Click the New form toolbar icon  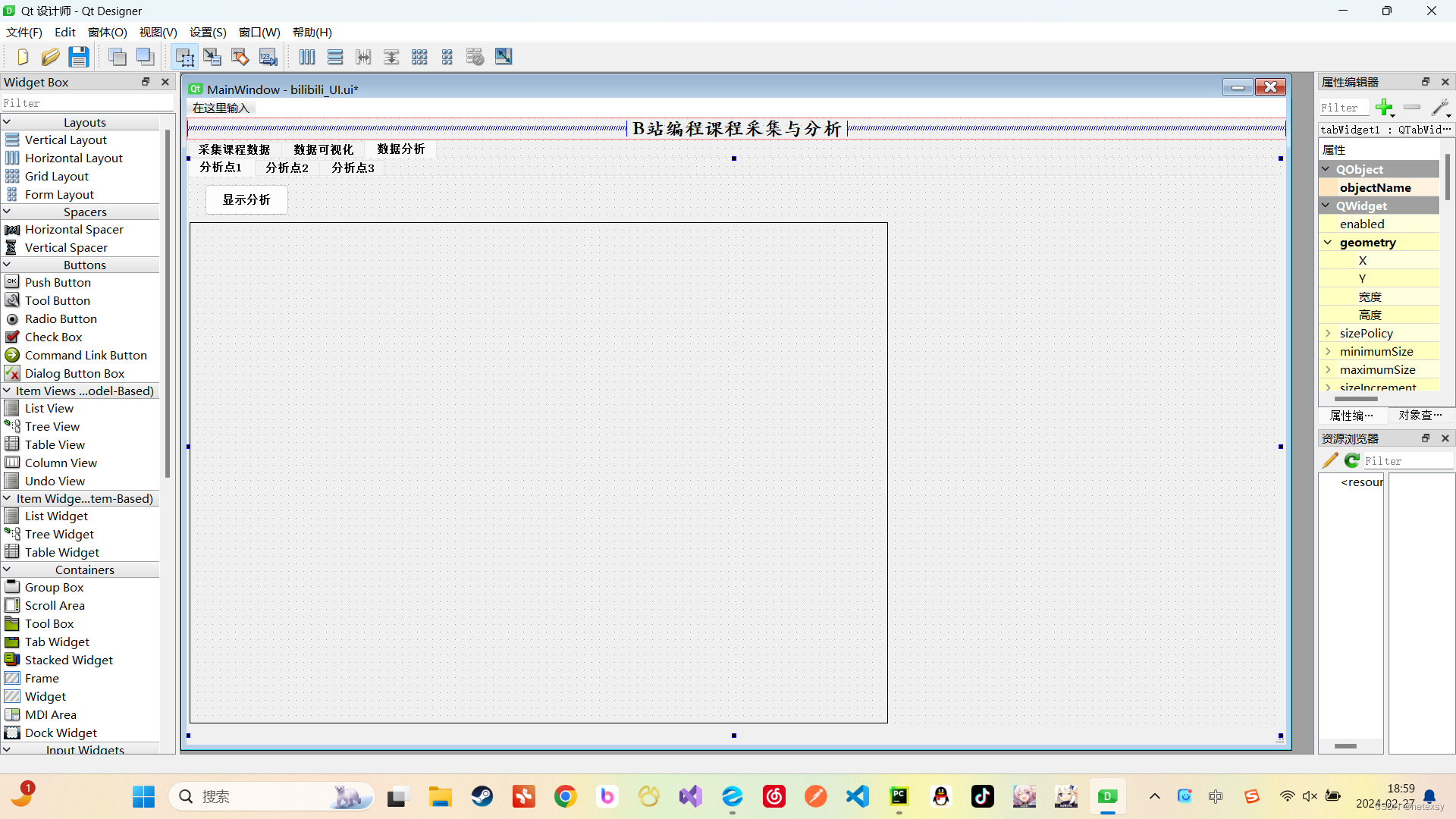pyautogui.click(x=22, y=57)
